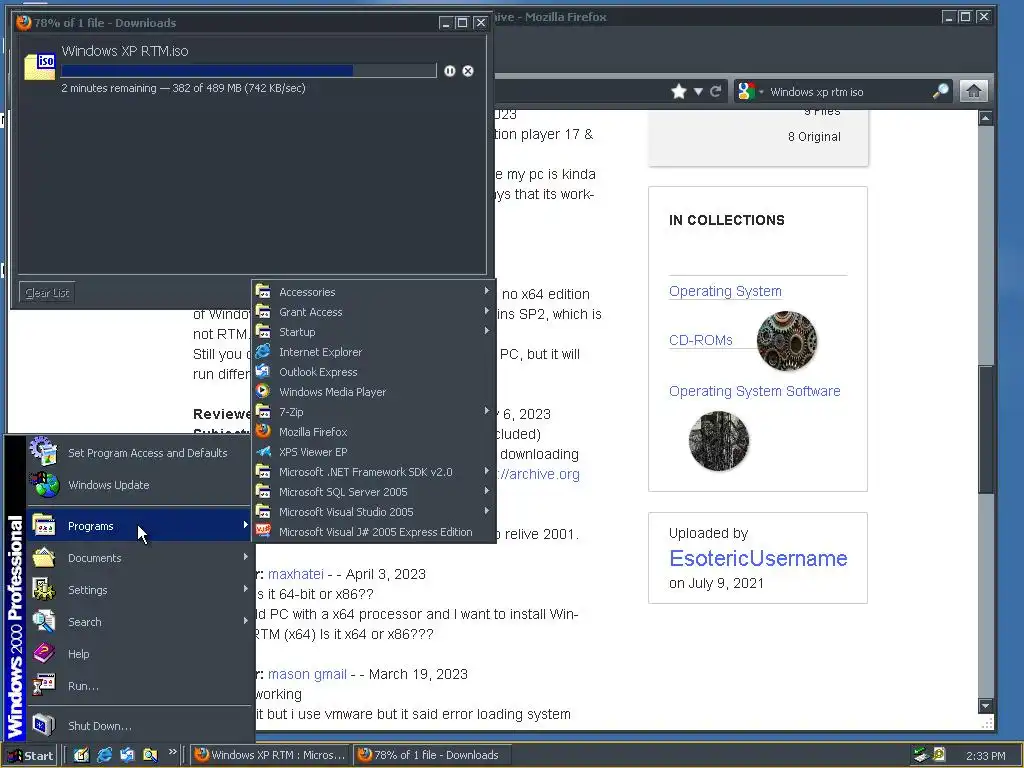The height and width of the screenshot is (768, 1024).
Task: Click the XPS Viewer EP icon
Action: [263, 451]
